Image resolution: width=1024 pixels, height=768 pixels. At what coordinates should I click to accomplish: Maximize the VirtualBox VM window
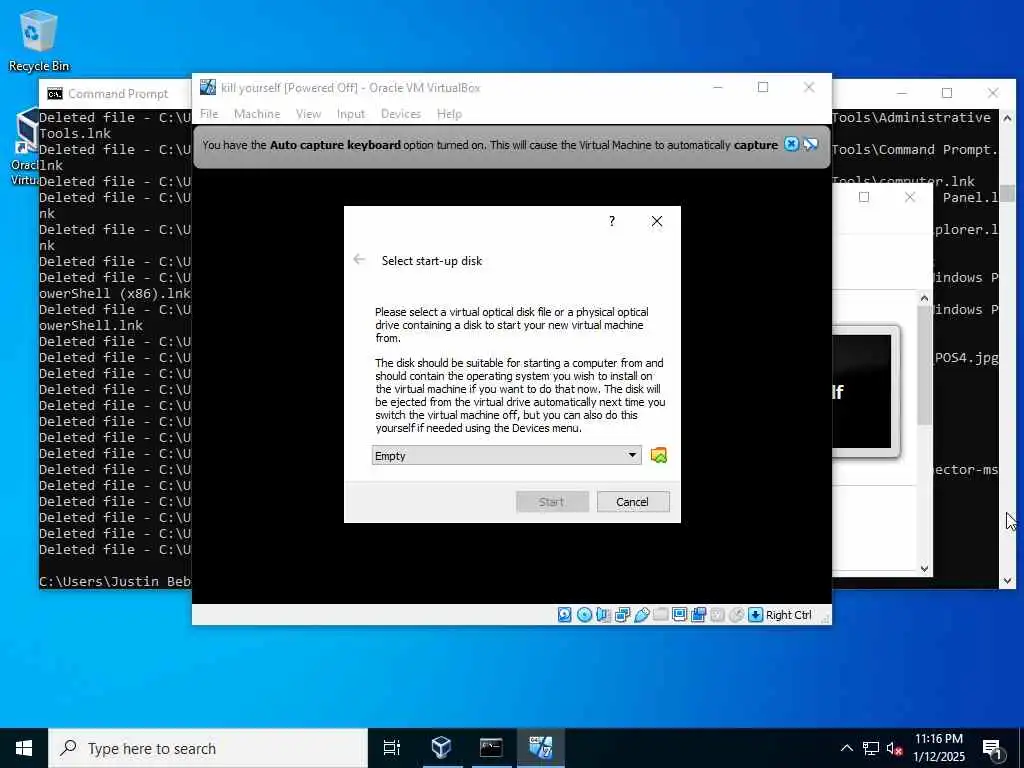(x=763, y=87)
